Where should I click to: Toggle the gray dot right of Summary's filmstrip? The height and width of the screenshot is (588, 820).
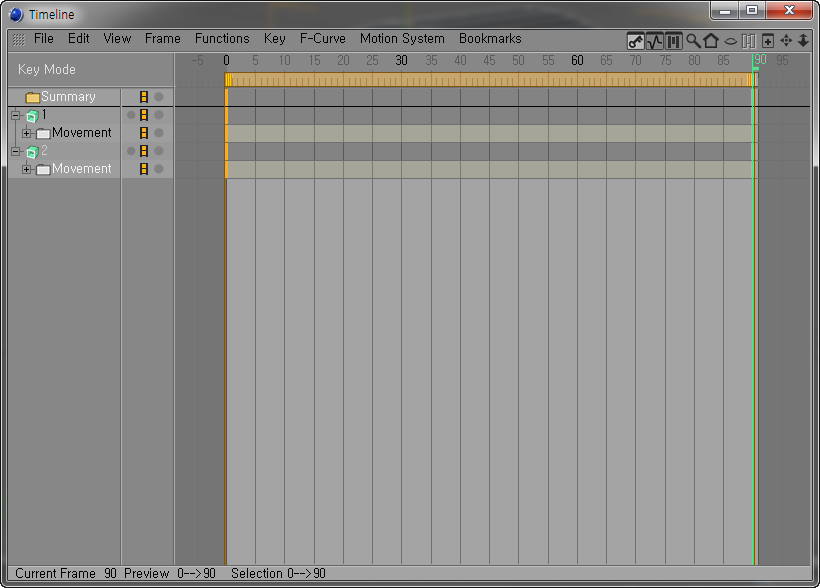tap(159, 97)
